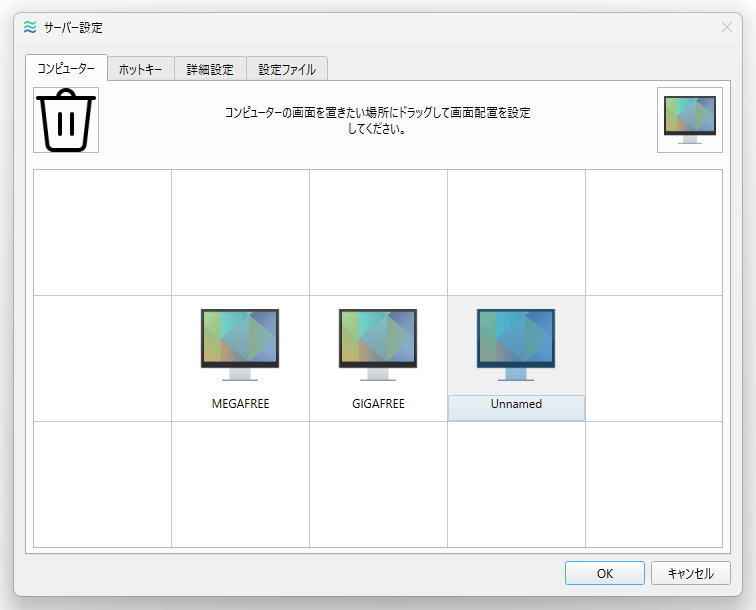Click the highlighted Unnamed name label
The height and width of the screenshot is (610, 756).
pyautogui.click(x=516, y=406)
